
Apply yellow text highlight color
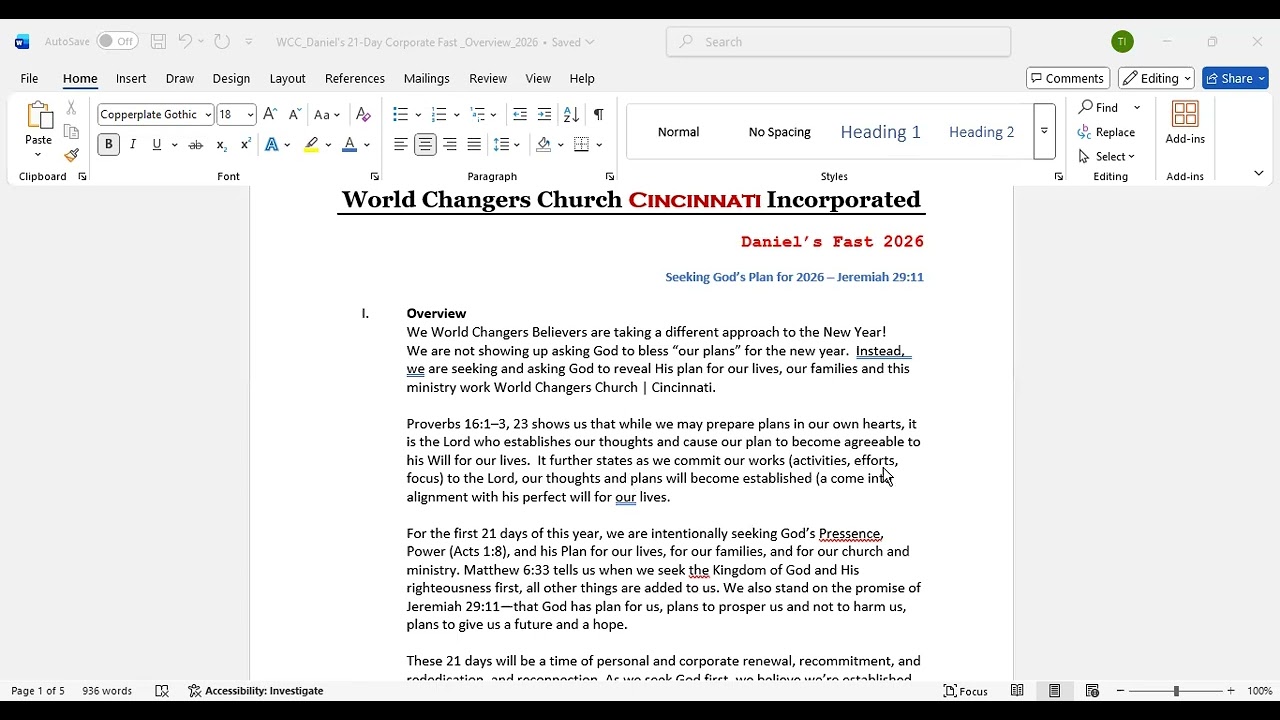pos(312,145)
